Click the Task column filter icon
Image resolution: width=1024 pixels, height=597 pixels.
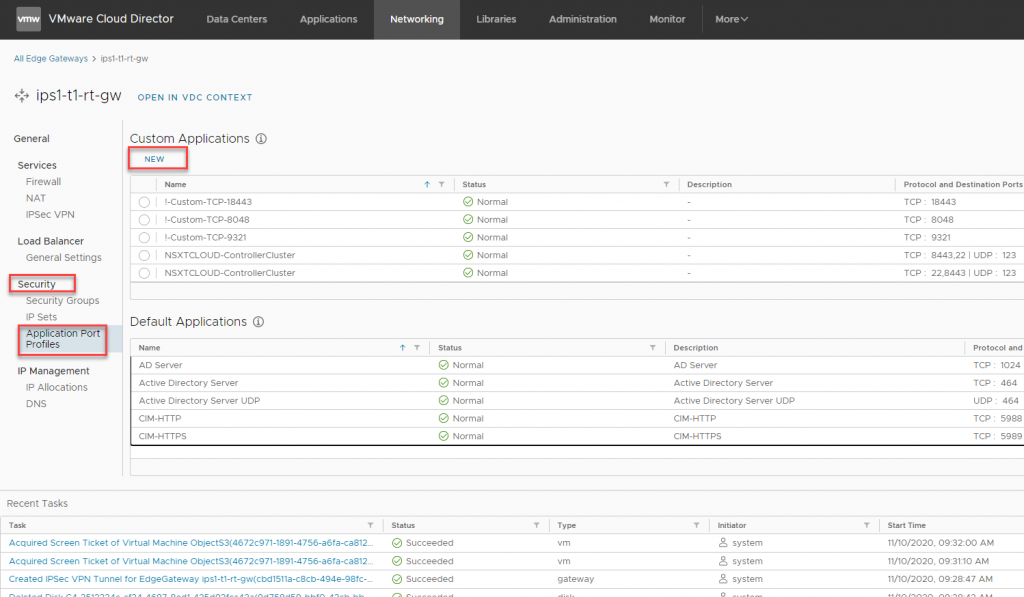point(370,525)
